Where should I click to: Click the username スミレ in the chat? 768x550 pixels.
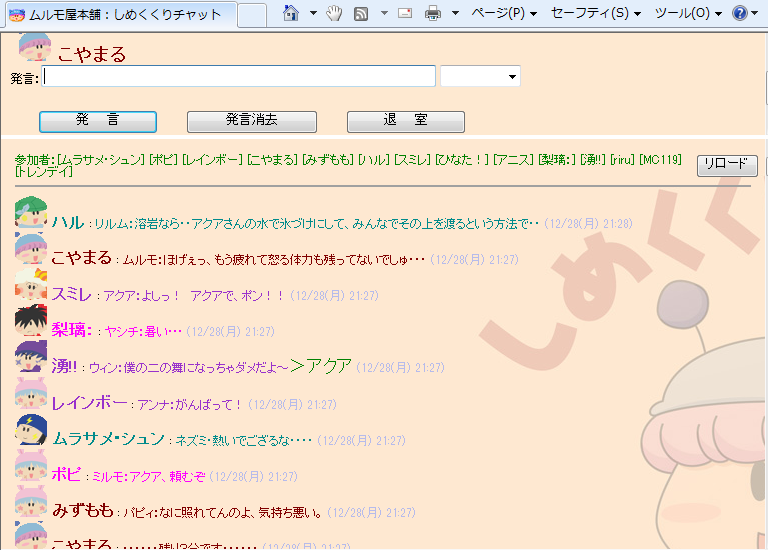coord(72,294)
